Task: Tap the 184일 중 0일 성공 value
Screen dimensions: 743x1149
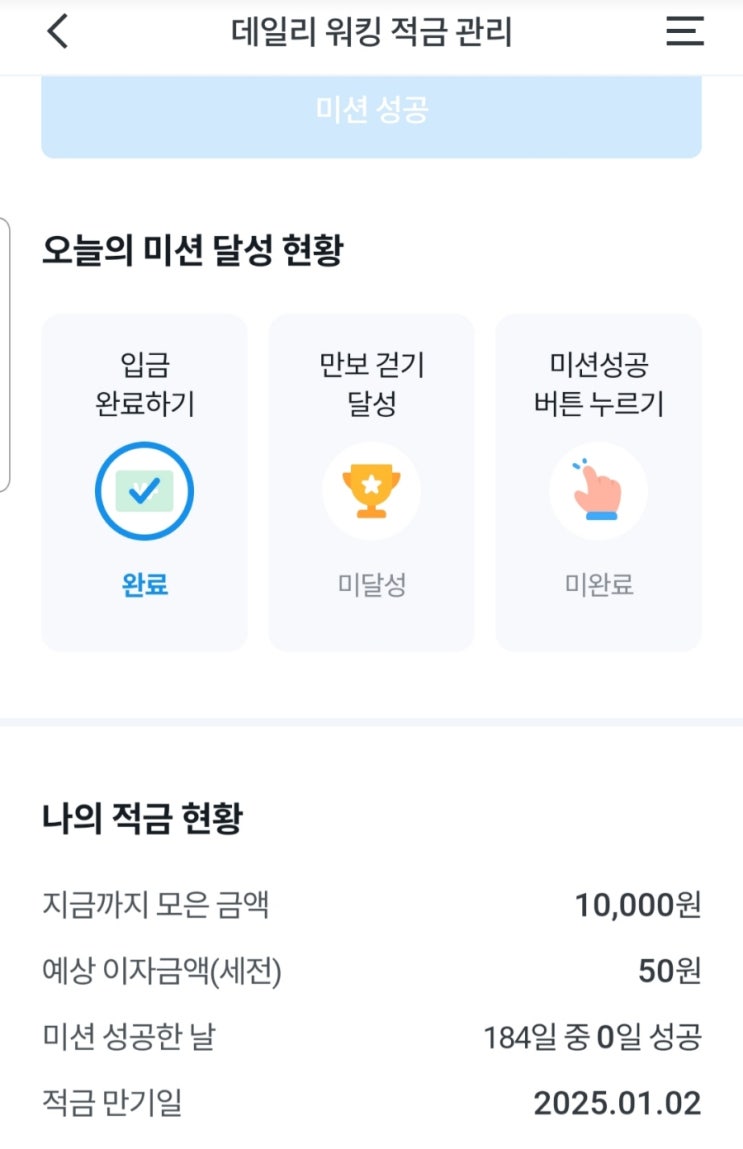Action: click(592, 1037)
